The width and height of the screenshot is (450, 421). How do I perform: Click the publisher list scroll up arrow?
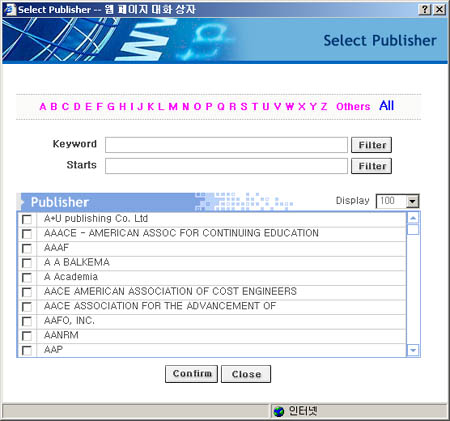413,218
